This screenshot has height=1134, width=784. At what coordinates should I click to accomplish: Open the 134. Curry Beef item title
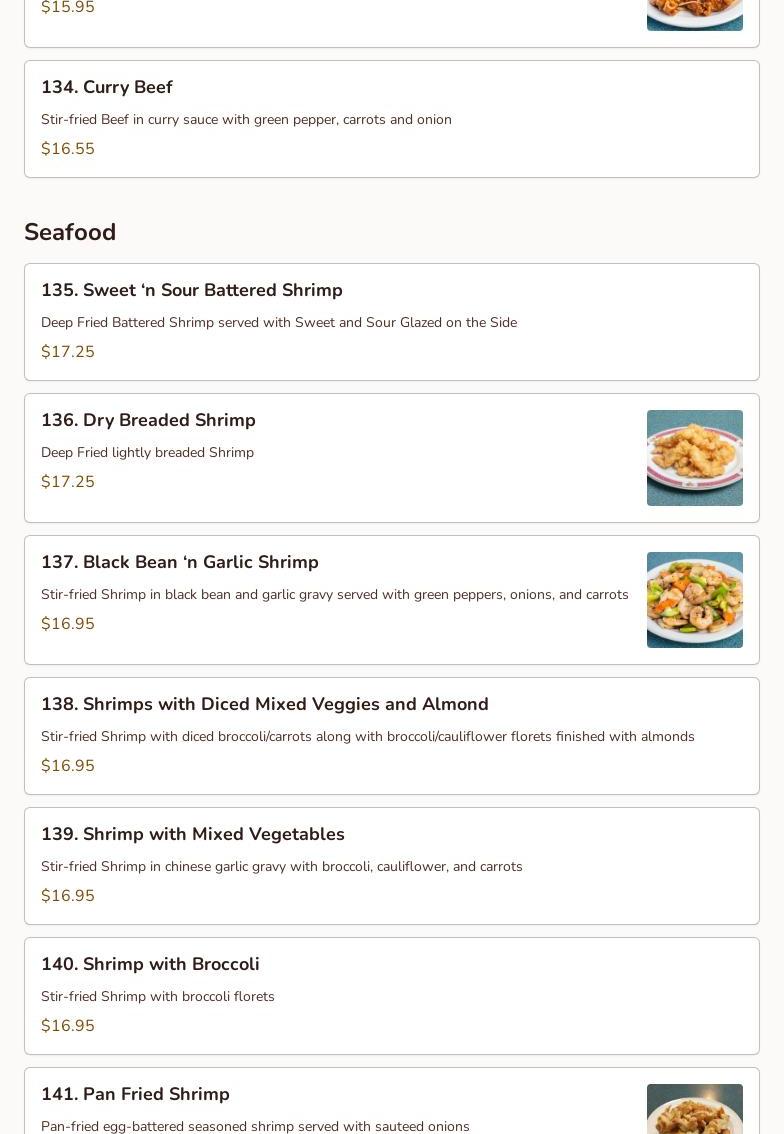107,88
